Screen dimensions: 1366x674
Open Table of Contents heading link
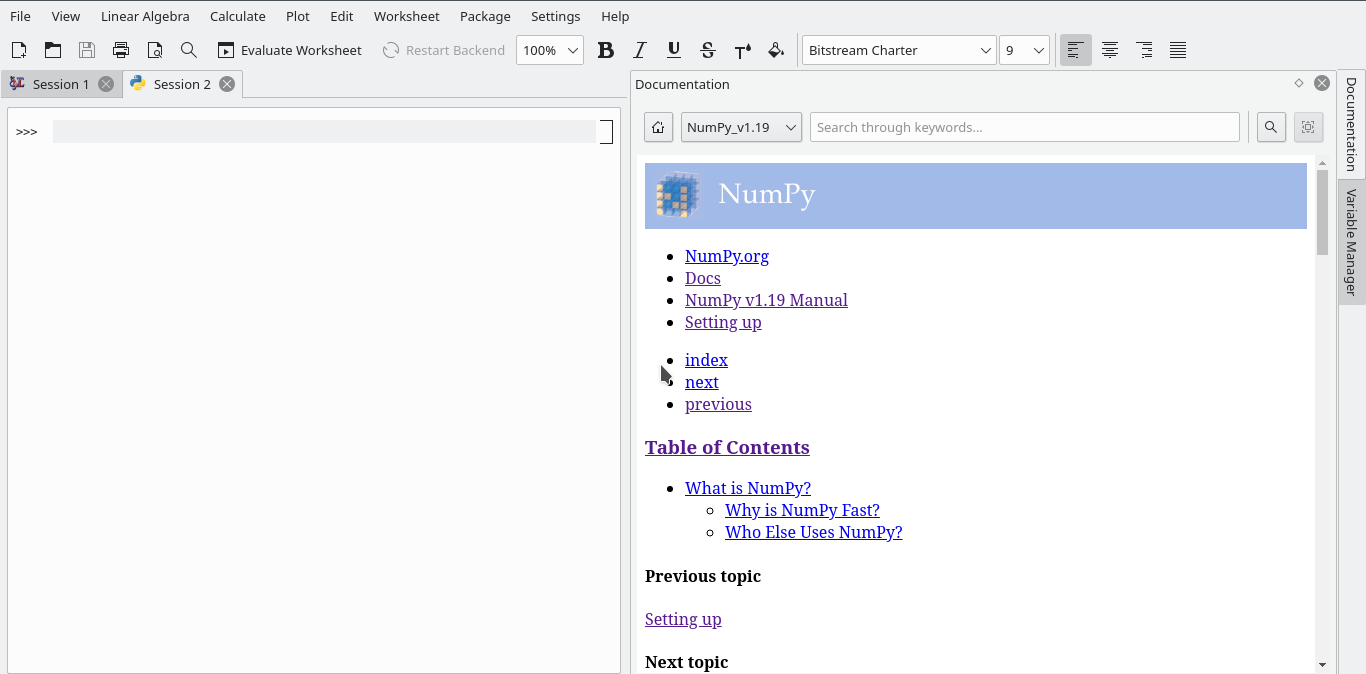coord(727,447)
